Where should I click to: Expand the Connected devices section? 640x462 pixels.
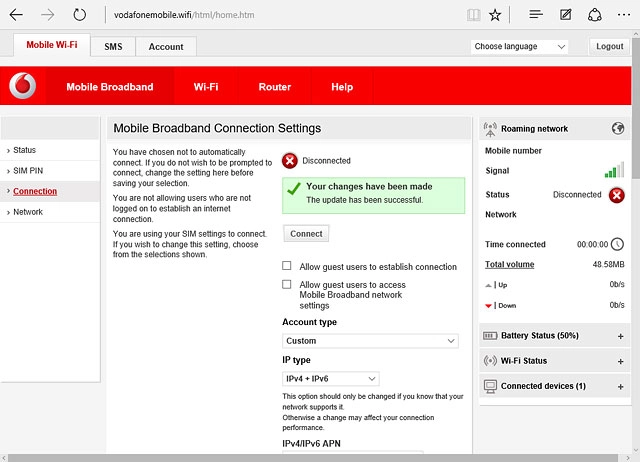[620, 386]
